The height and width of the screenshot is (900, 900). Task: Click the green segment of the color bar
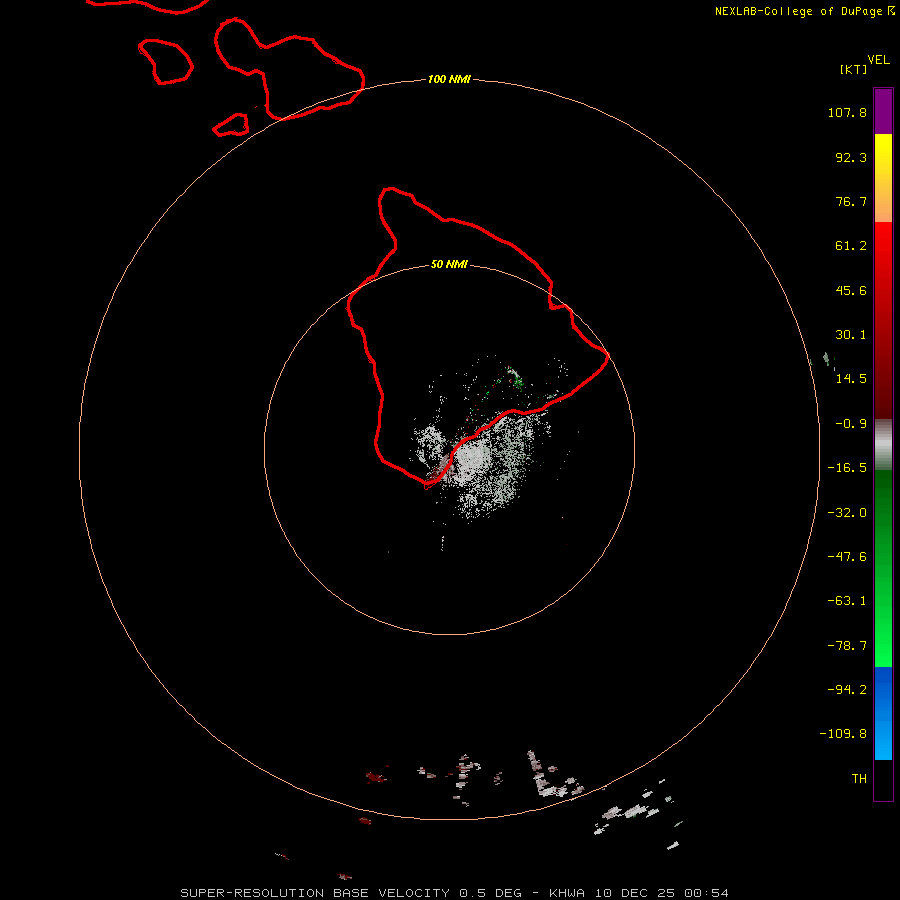883,568
